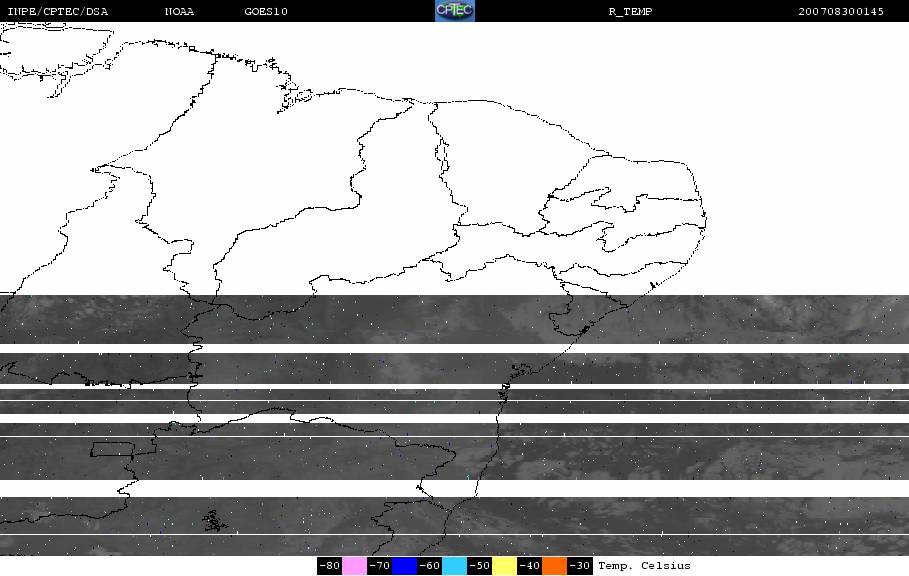
Task: Select the yellow -50 color swatch
Action: click(x=504, y=566)
